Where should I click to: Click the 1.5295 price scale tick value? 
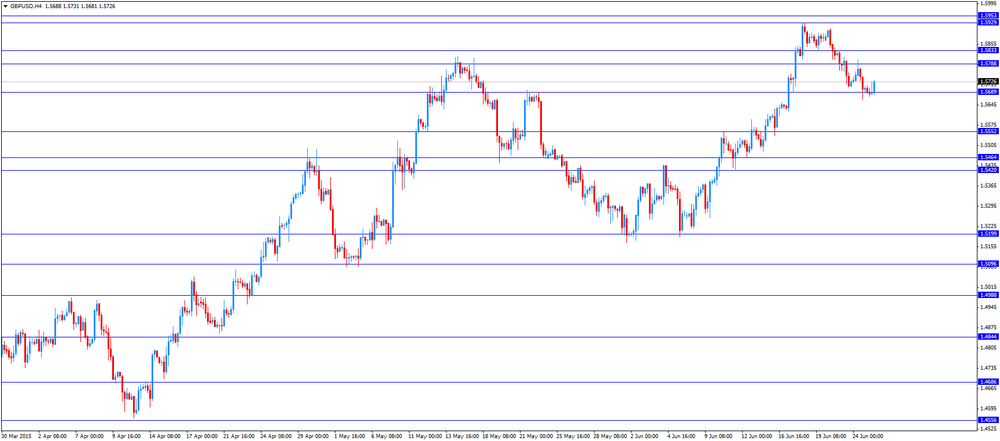987,206
